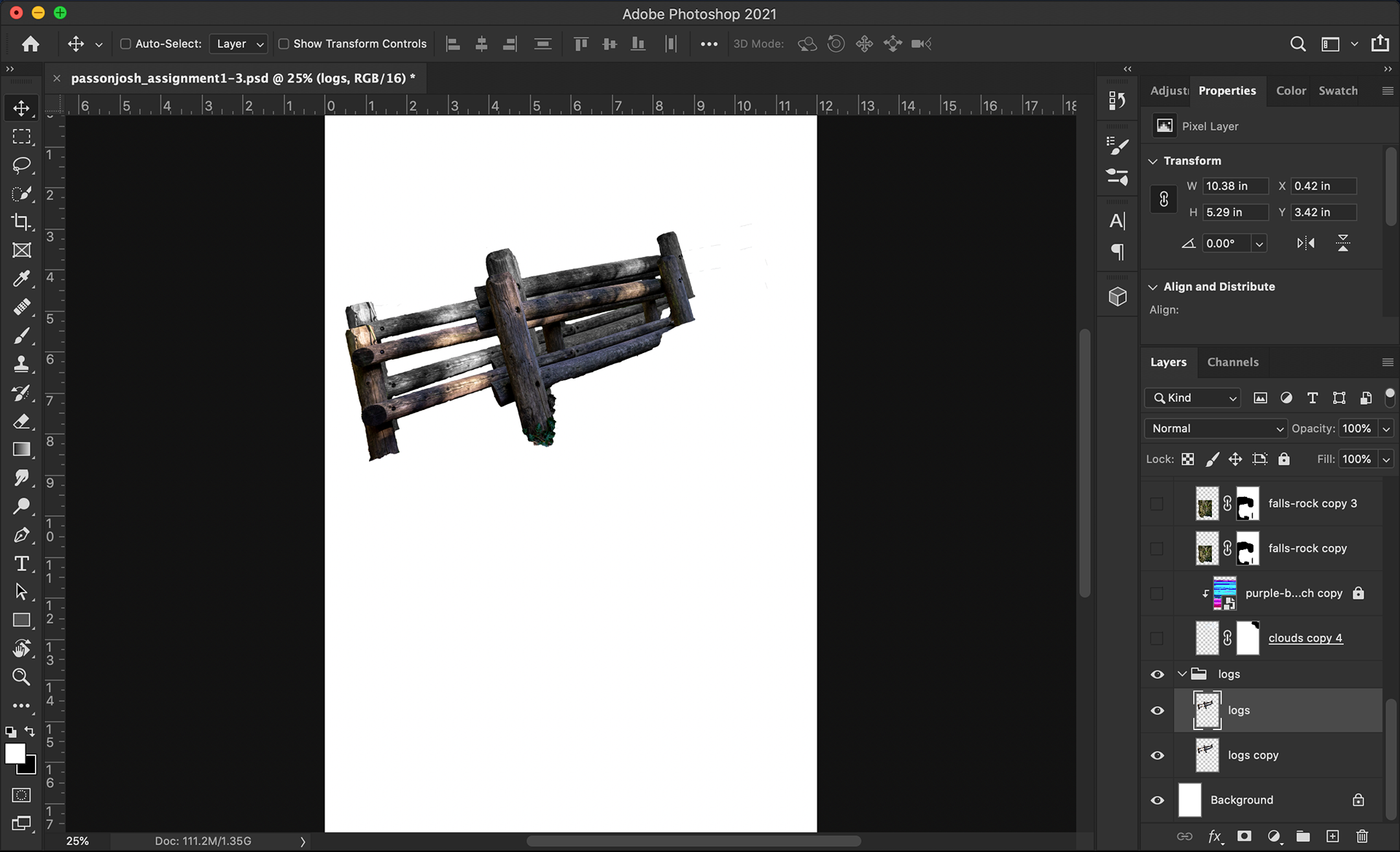Select the Clone Stamp tool
The image size is (1400, 852).
tap(21, 364)
